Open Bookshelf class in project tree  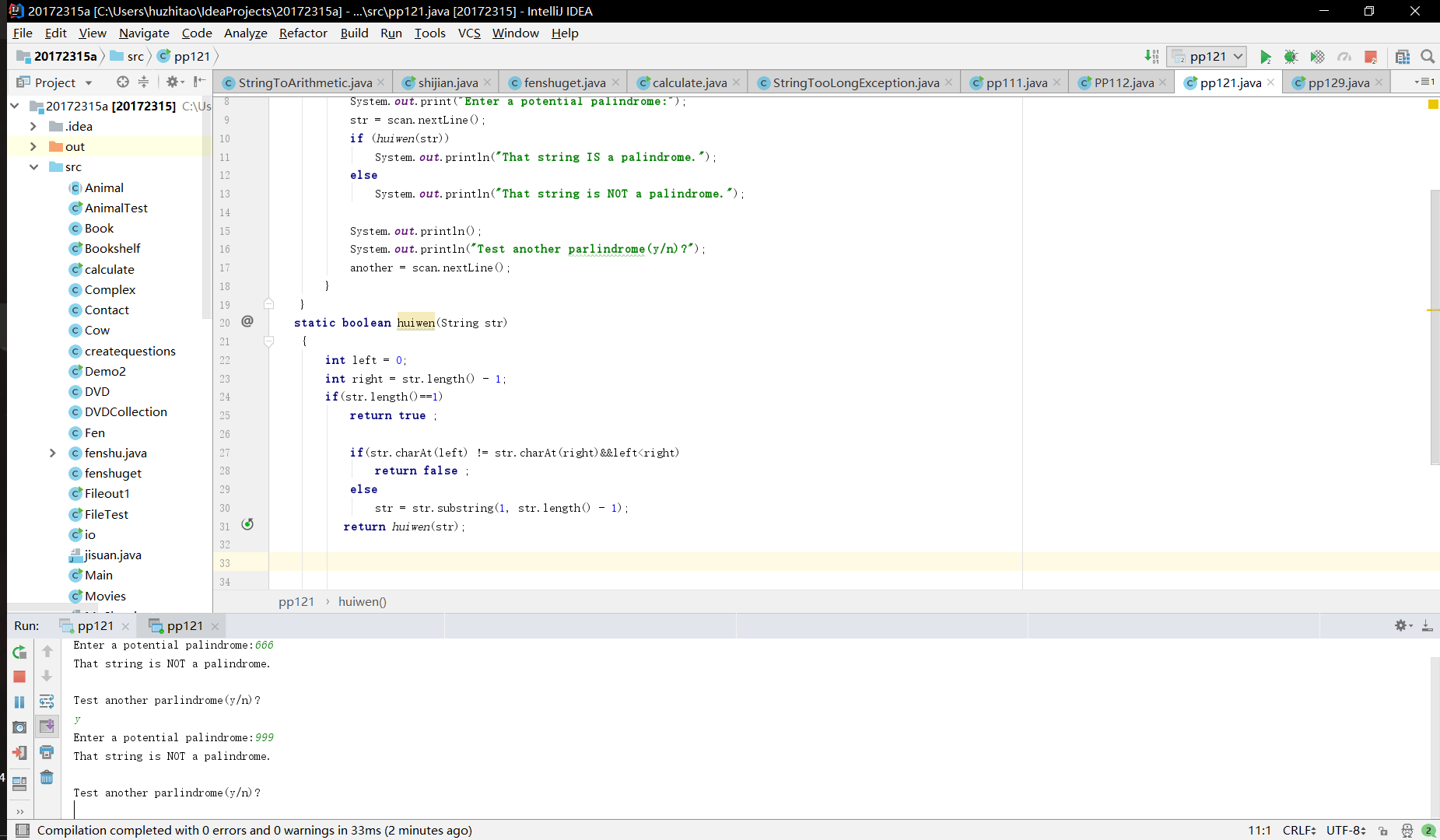tap(112, 248)
